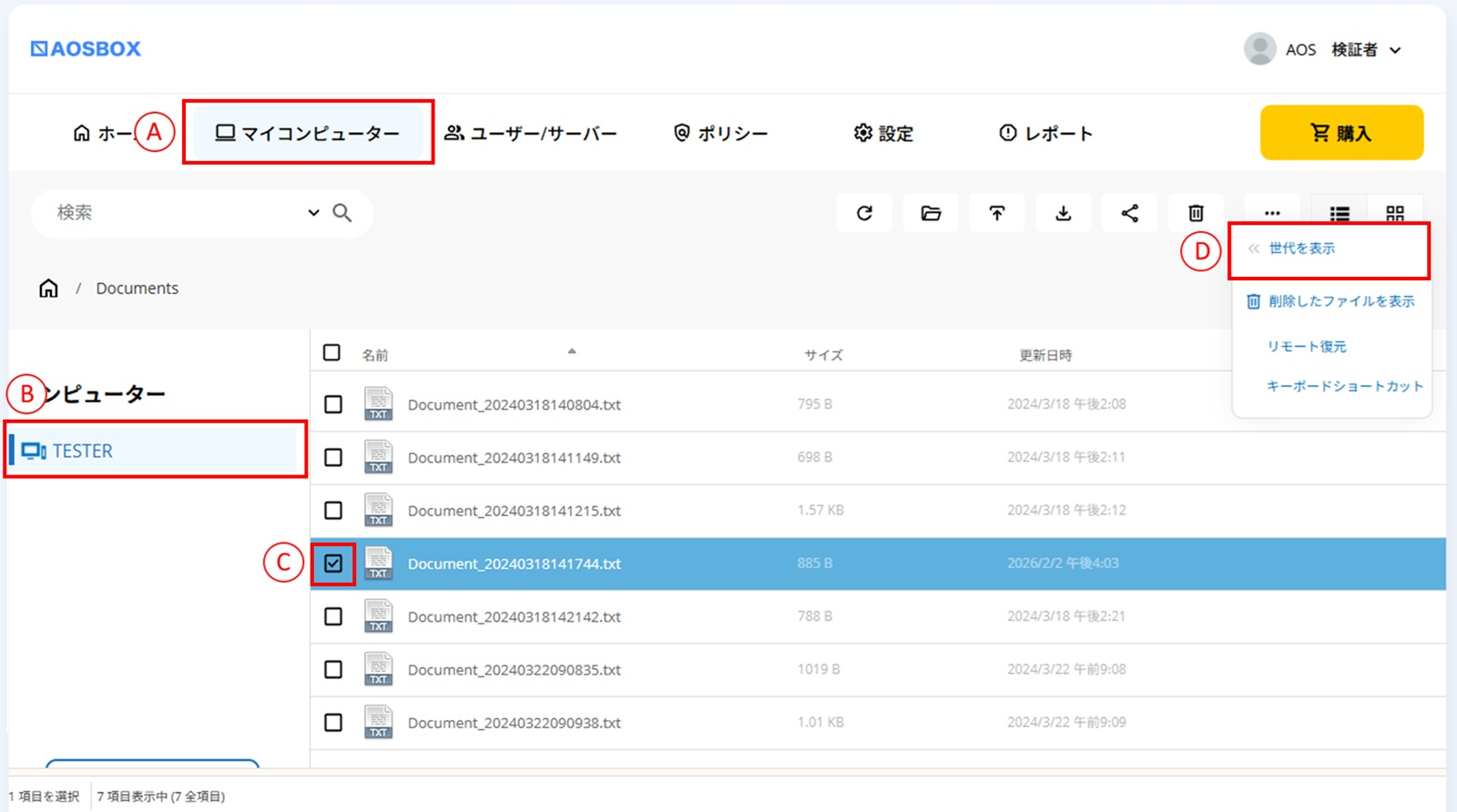Open the three-dots more options menu
Viewport: 1457px width, 812px height.
point(1272,213)
